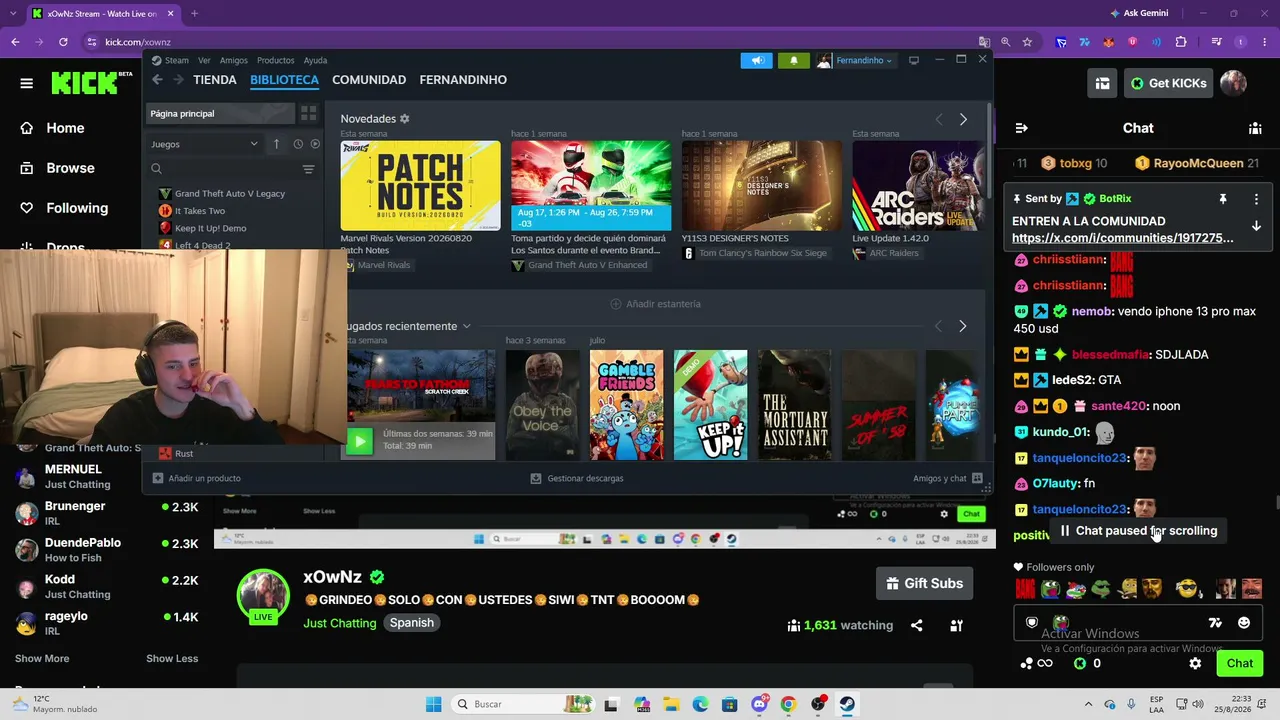Show next Novedades items with right arrow

pos(963,119)
